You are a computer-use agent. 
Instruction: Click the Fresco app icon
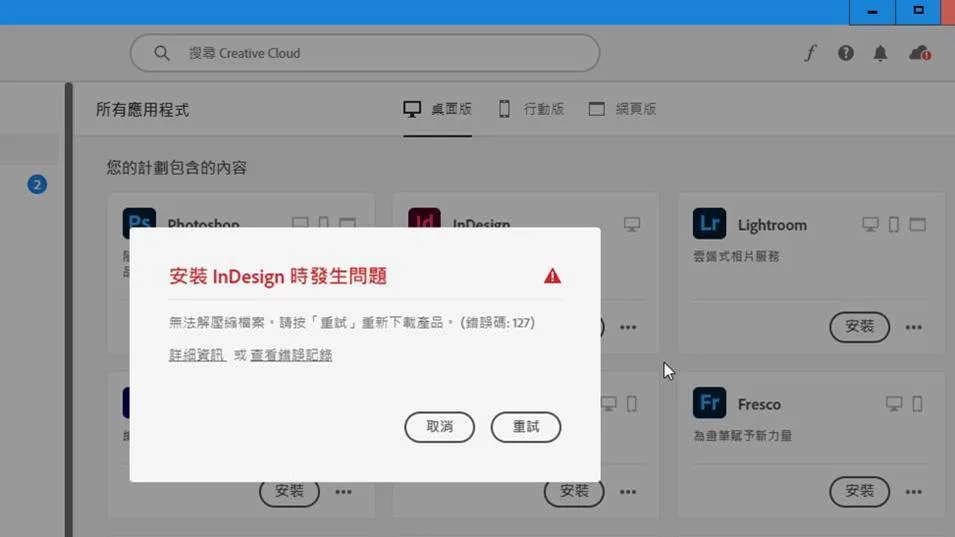[709, 402]
